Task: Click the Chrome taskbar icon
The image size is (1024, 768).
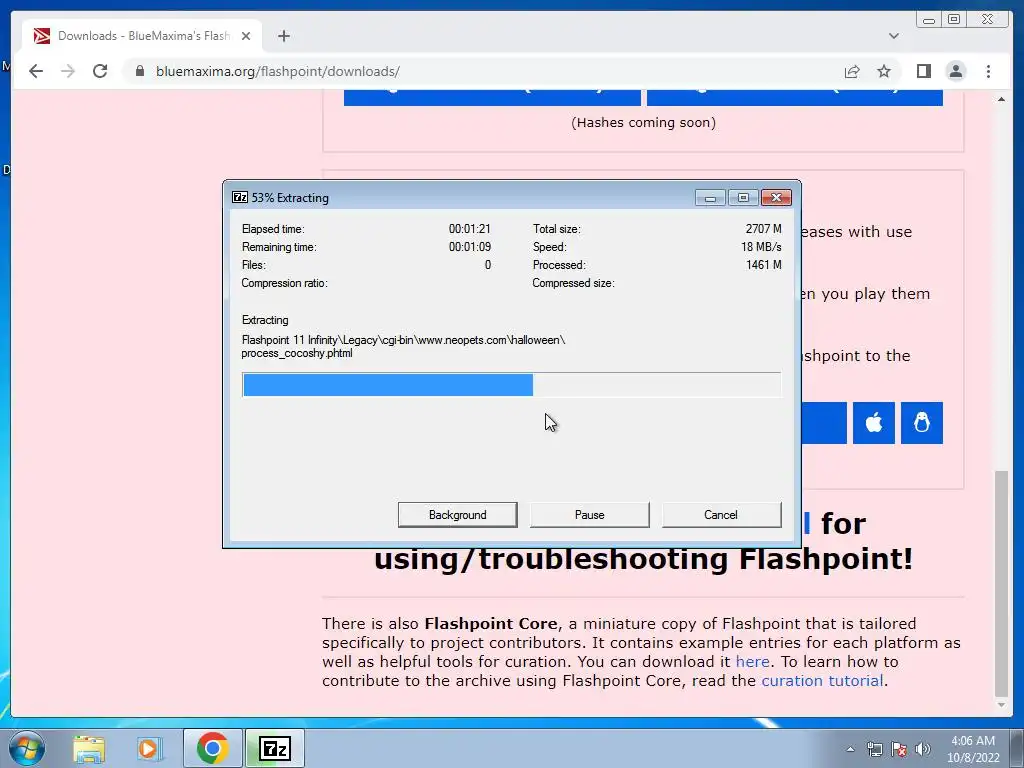Action: 212,748
